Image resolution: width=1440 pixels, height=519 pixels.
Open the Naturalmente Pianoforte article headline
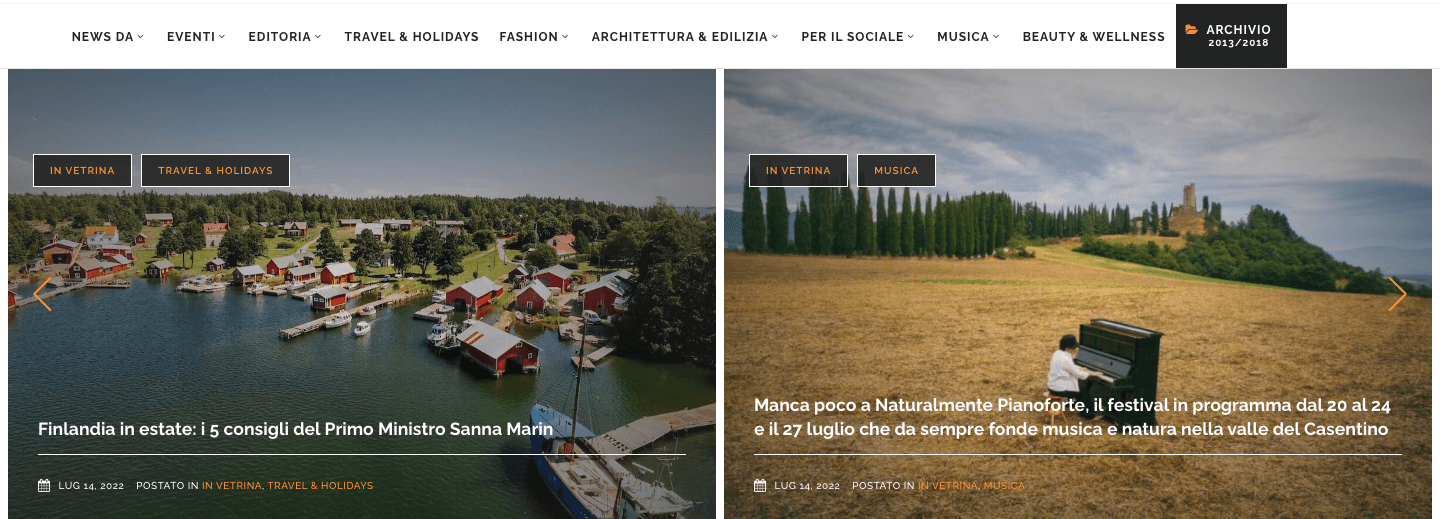(1071, 417)
